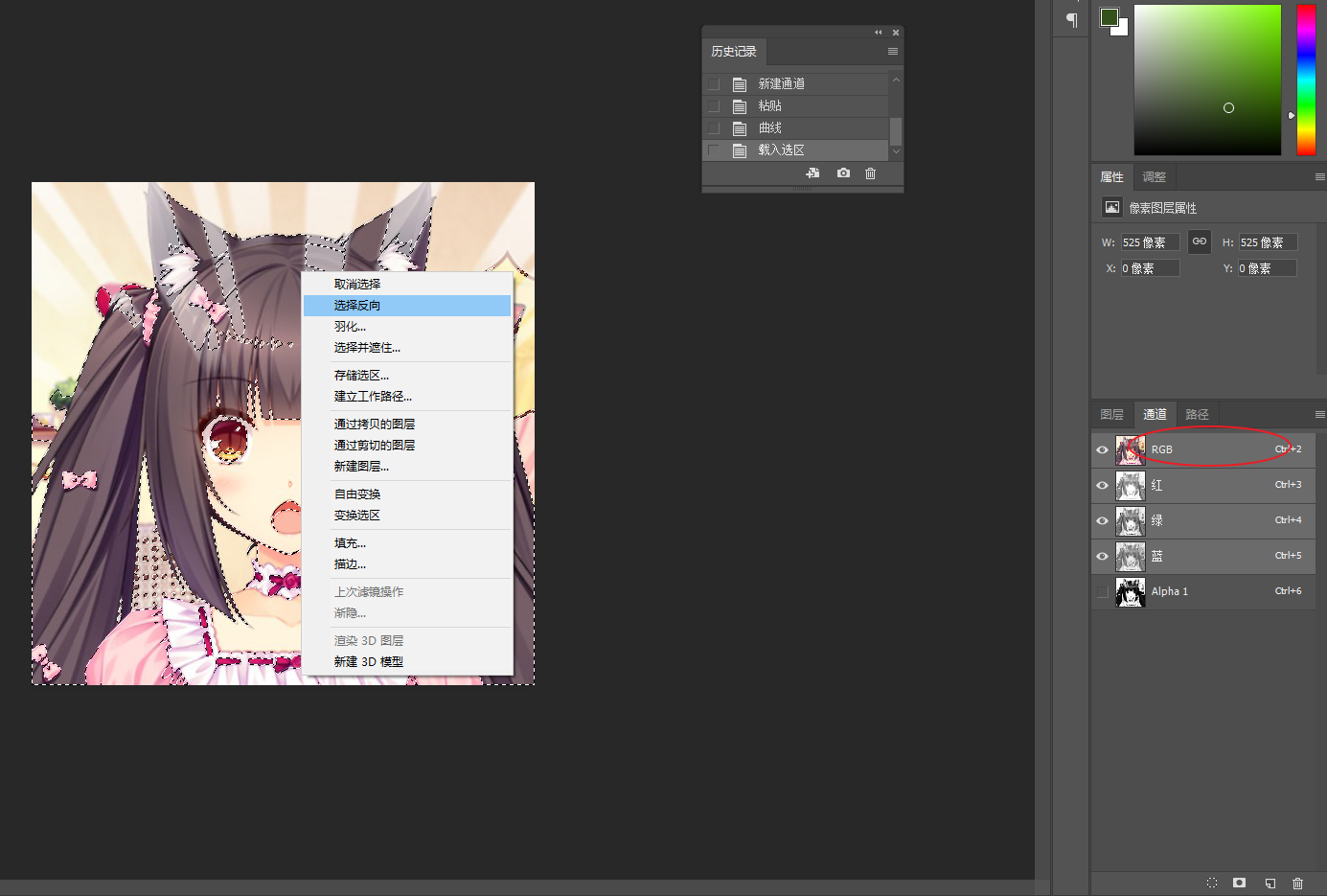The width and height of the screenshot is (1327, 896).
Task: Click the white background color swatch
Action: pyautogui.click(x=1121, y=29)
